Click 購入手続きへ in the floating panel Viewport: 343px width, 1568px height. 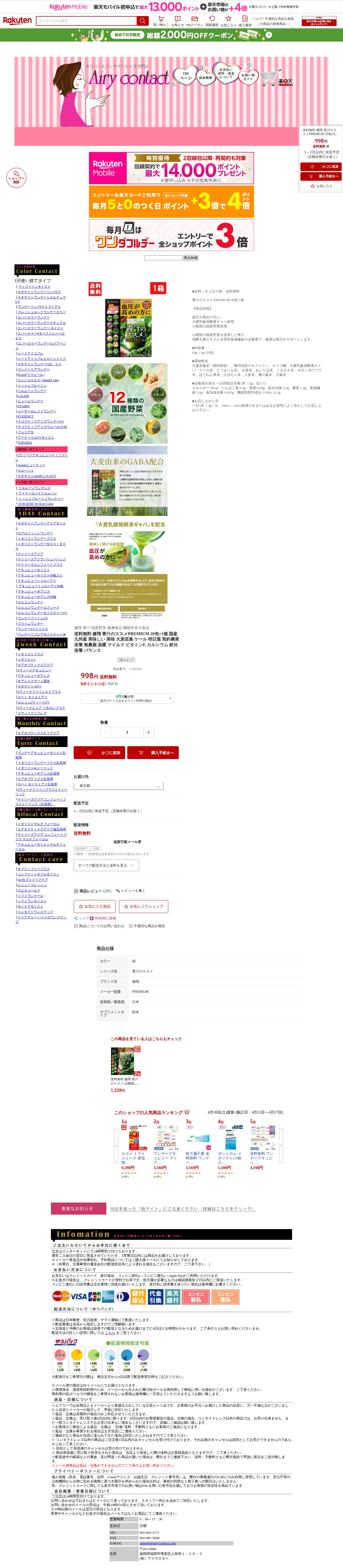point(320,176)
